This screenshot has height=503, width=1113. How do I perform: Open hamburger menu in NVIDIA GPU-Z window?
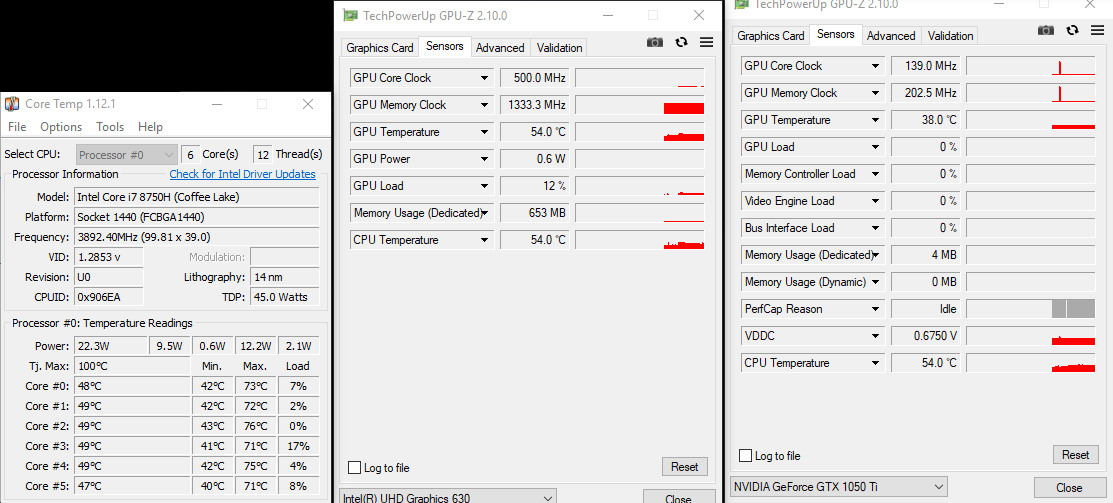(x=1097, y=30)
